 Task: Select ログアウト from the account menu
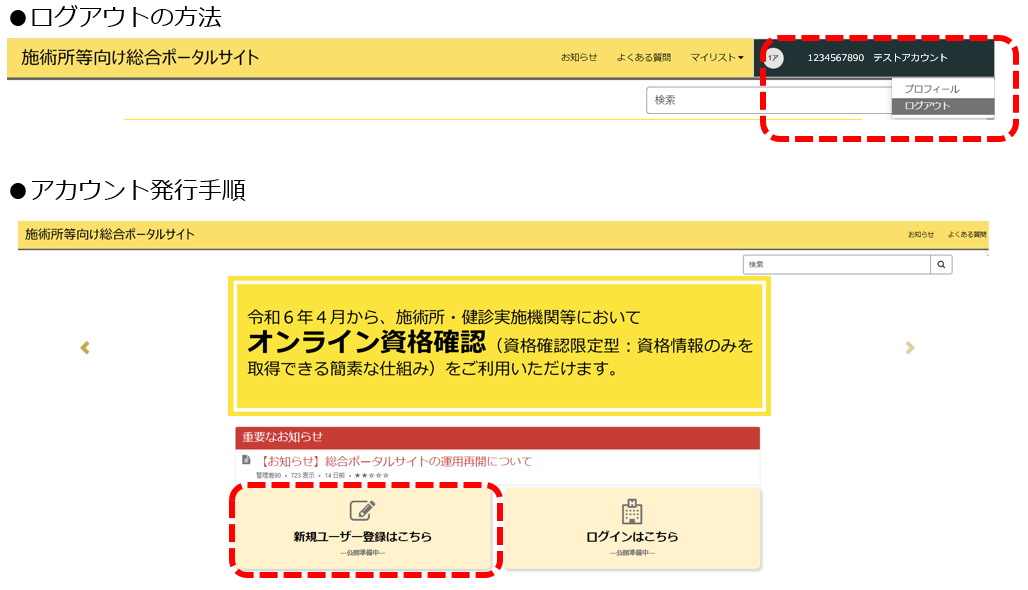coord(927,106)
